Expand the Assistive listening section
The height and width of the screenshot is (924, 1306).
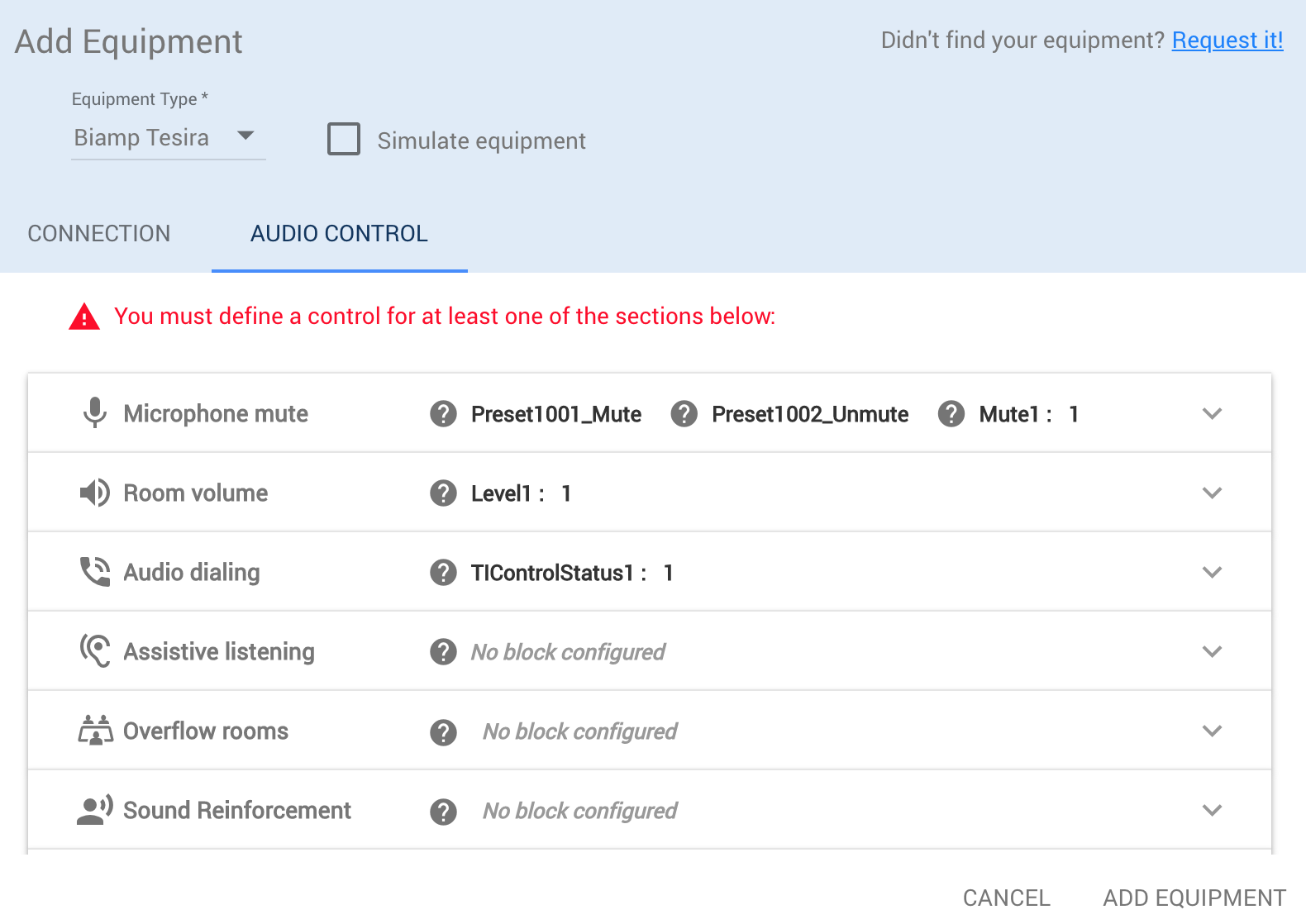coord(1213,650)
